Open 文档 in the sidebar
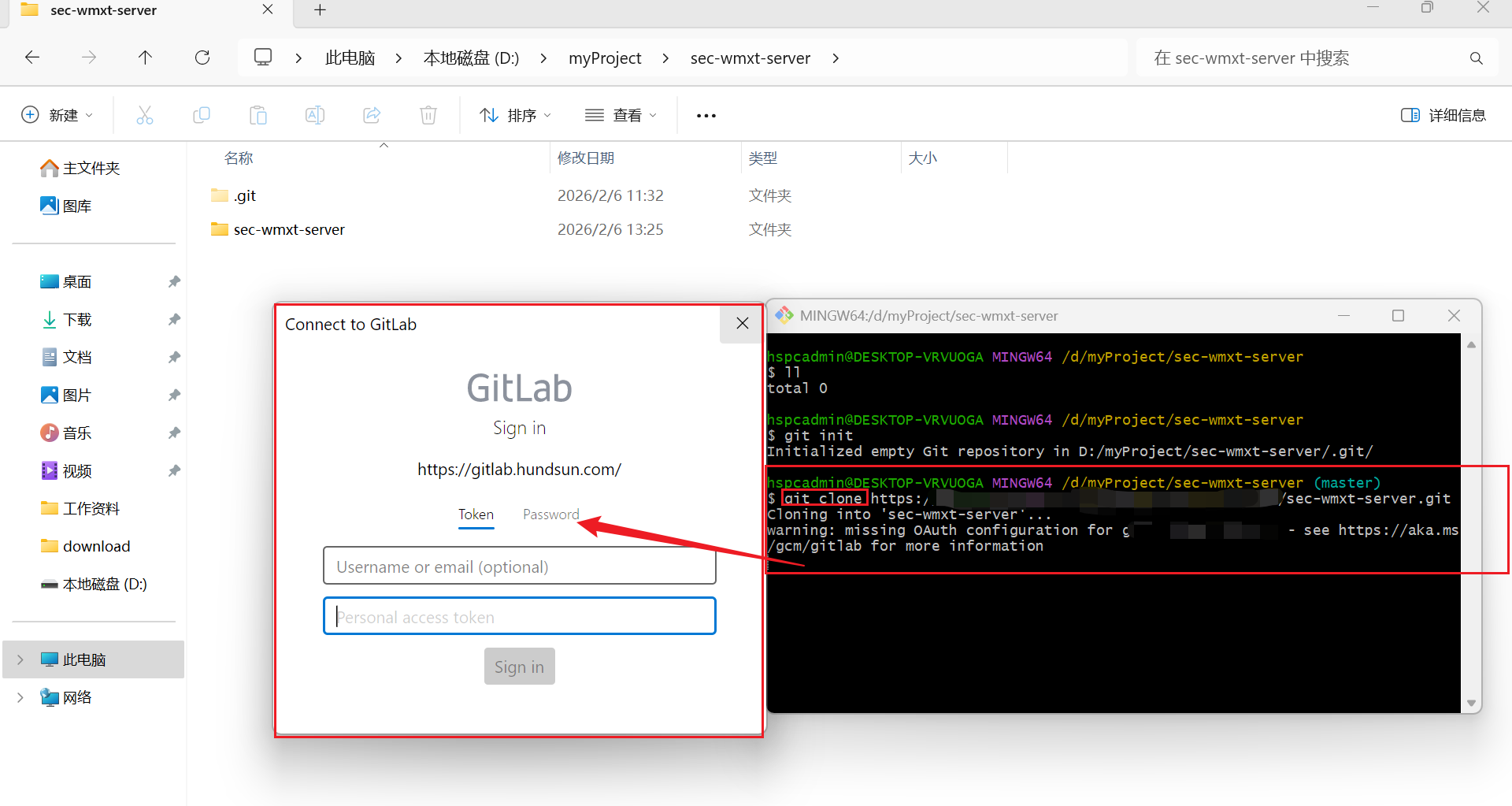This screenshot has height=806, width=1512. 66,357
